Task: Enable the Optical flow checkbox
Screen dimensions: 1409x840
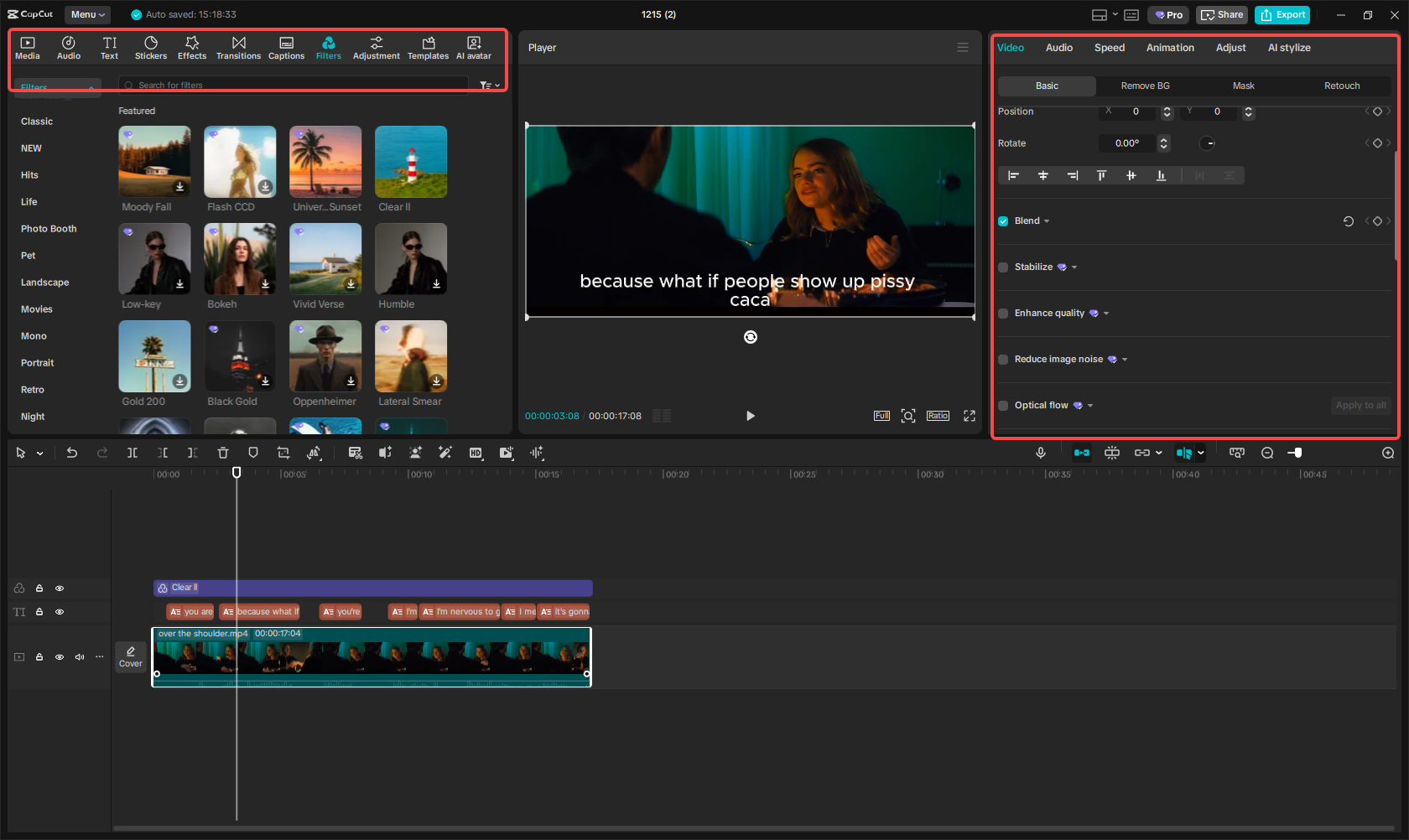Action: 1003,406
